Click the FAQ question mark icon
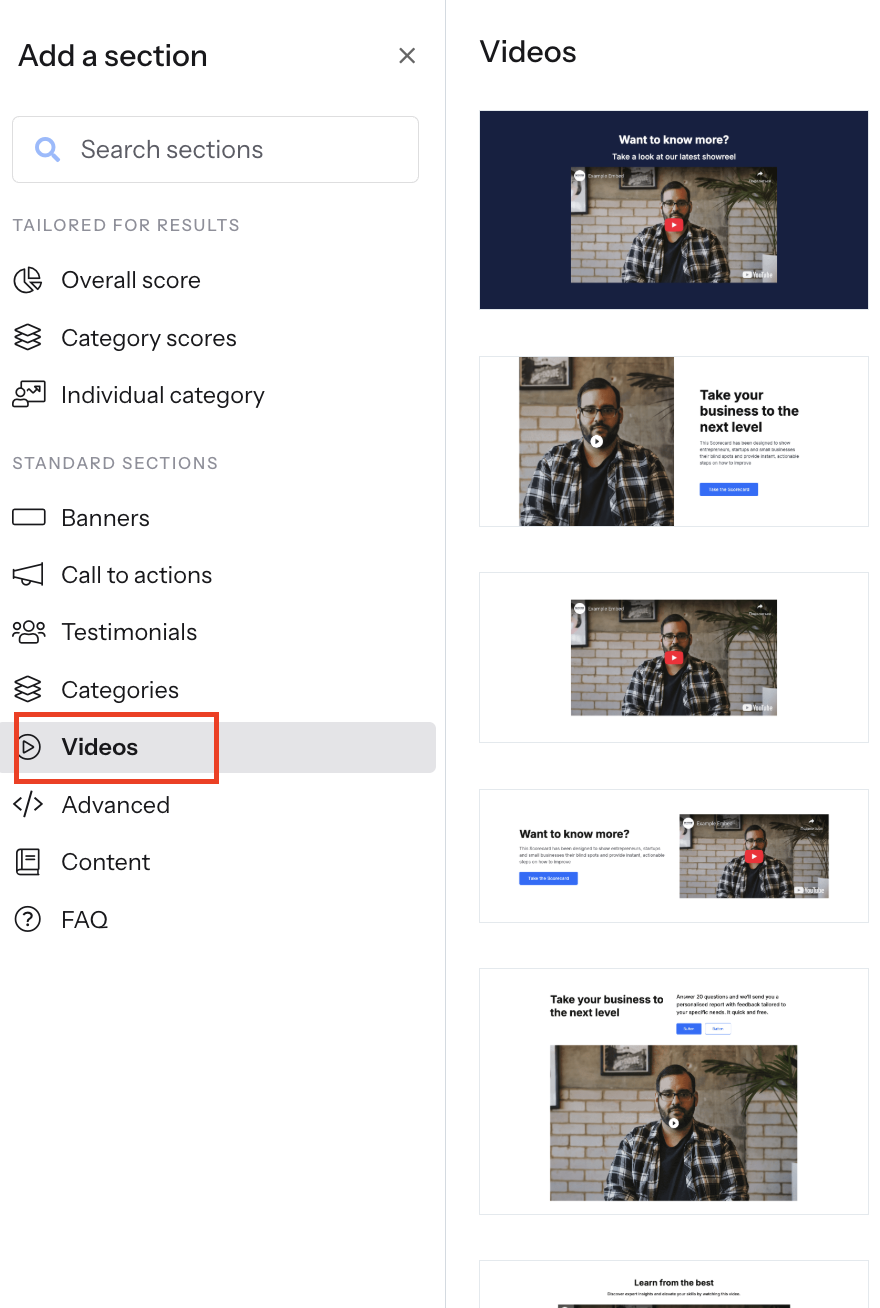 tap(28, 919)
